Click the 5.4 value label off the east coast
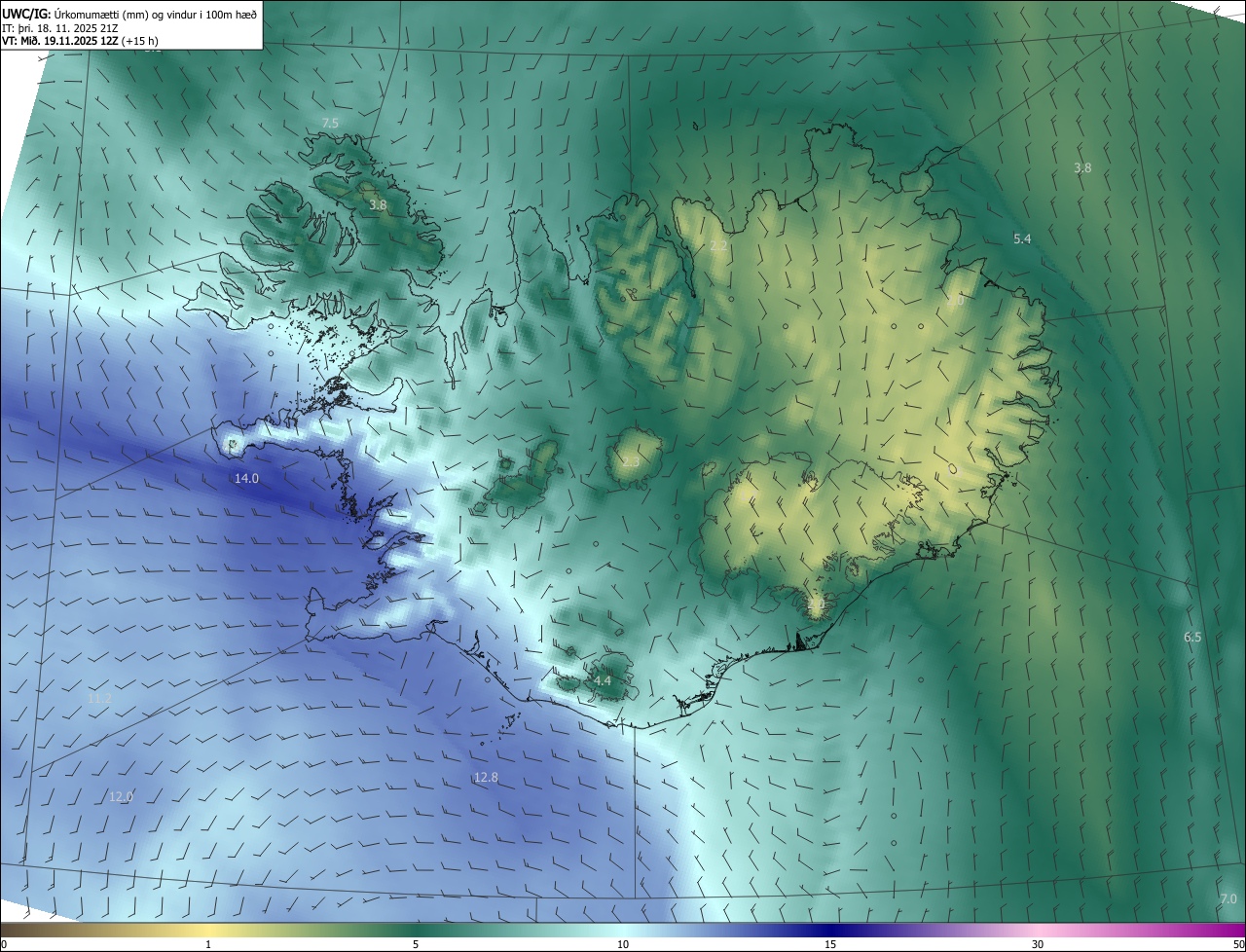The image size is (1246, 952). (x=1022, y=238)
